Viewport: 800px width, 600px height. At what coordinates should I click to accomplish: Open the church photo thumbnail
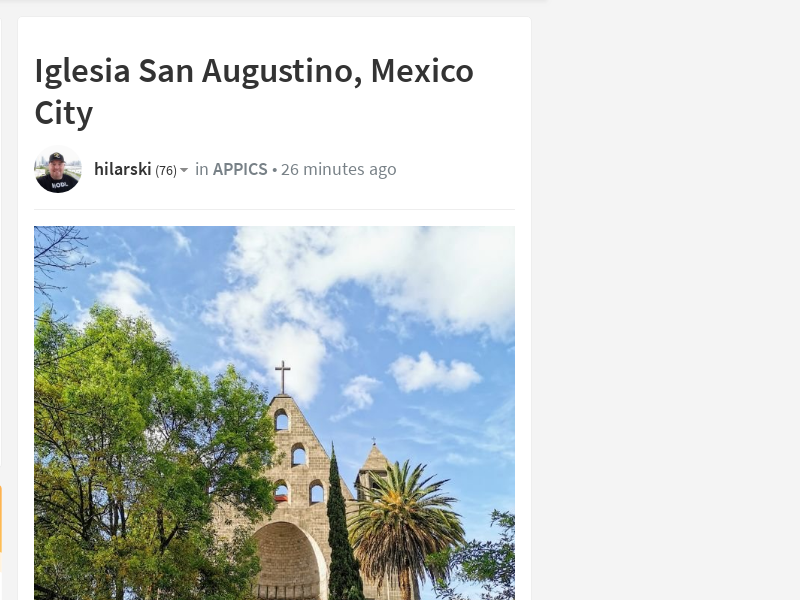click(x=274, y=413)
